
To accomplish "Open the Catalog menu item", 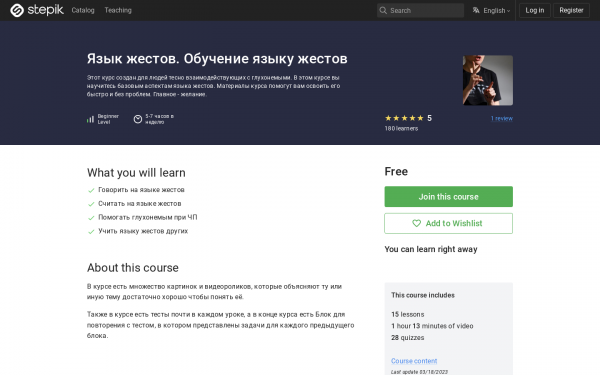I will pos(83,10).
